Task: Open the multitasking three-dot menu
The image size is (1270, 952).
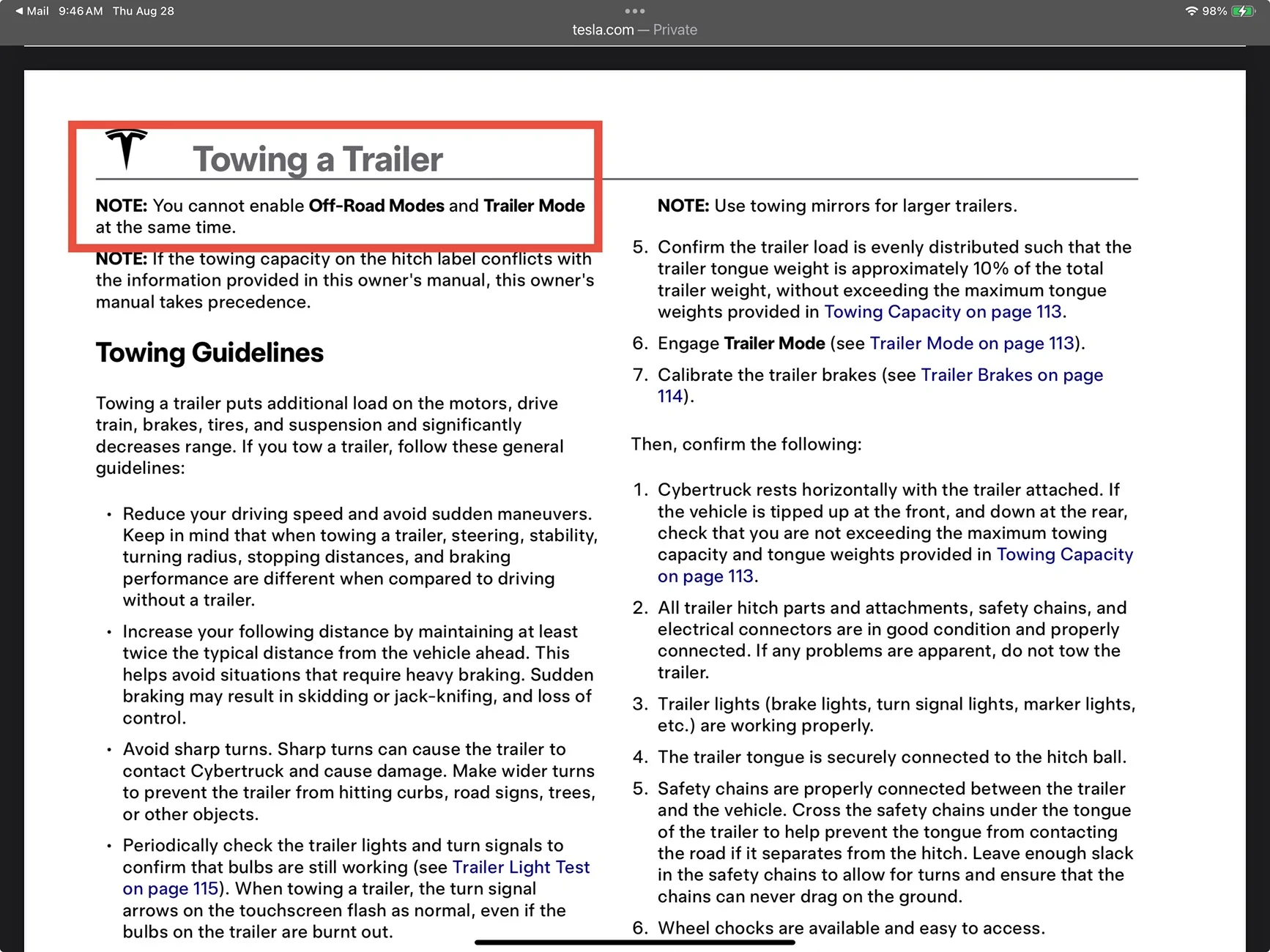Action: coord(635,11)
